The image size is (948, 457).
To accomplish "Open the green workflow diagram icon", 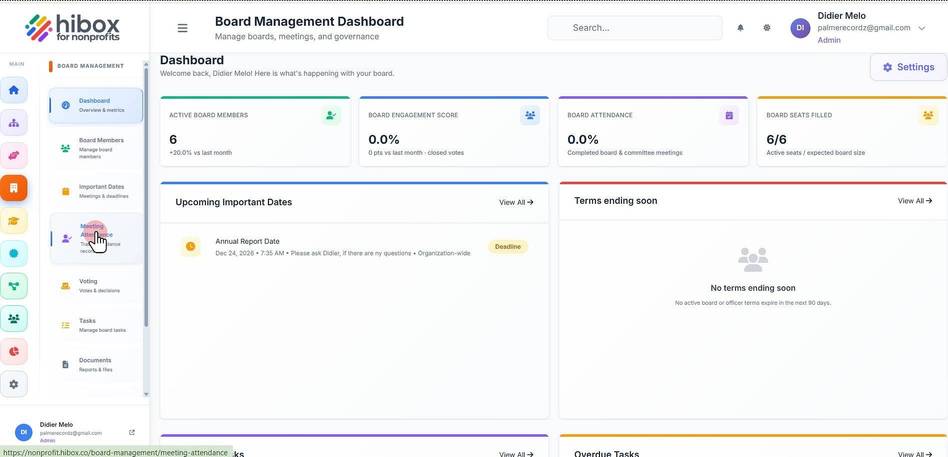I will click(14, 286).
